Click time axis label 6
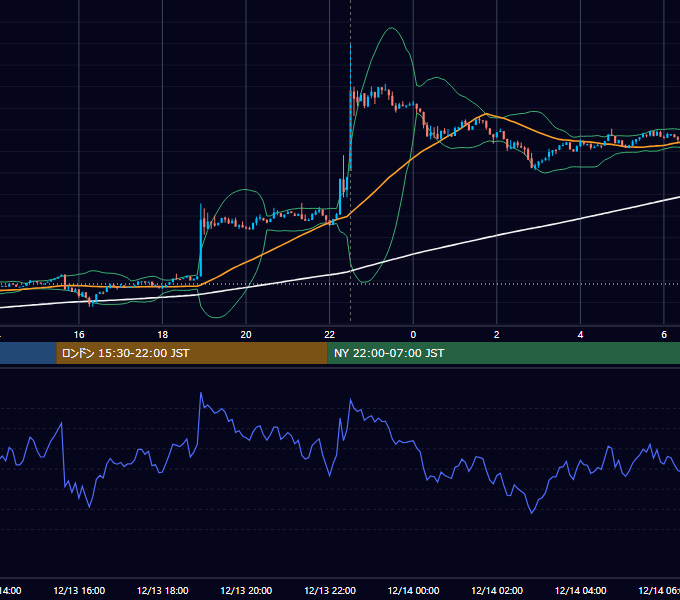Image resolution: width=680 pixels, height=600 pixels. pyautogui.click(x=664, y=335)
